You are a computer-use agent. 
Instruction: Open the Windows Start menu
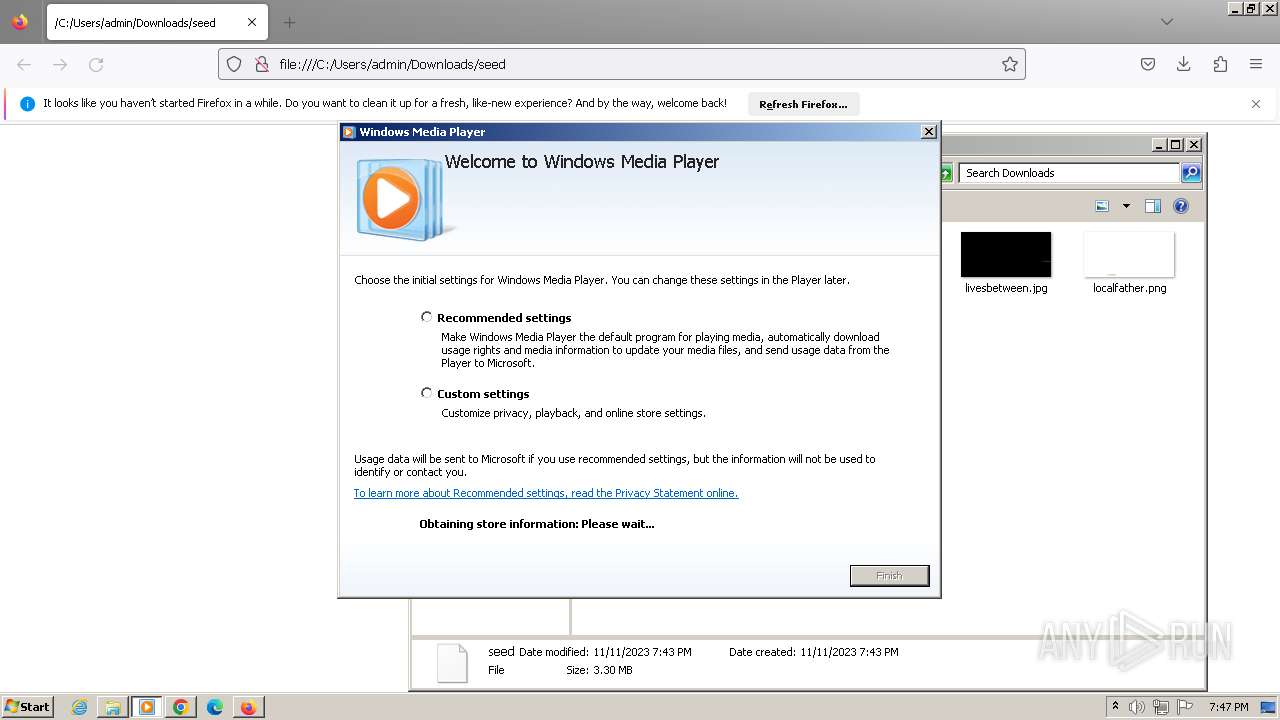tap(27, 706)
